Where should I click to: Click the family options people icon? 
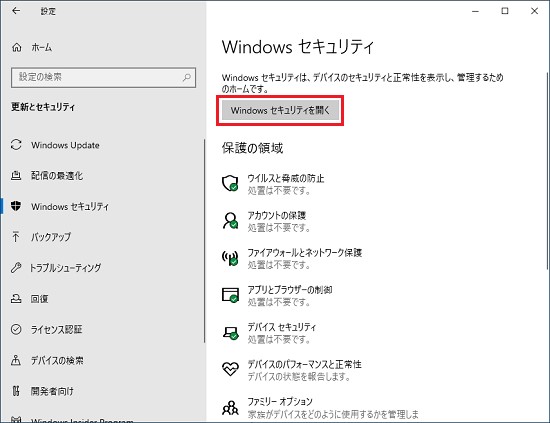point(230,408)
